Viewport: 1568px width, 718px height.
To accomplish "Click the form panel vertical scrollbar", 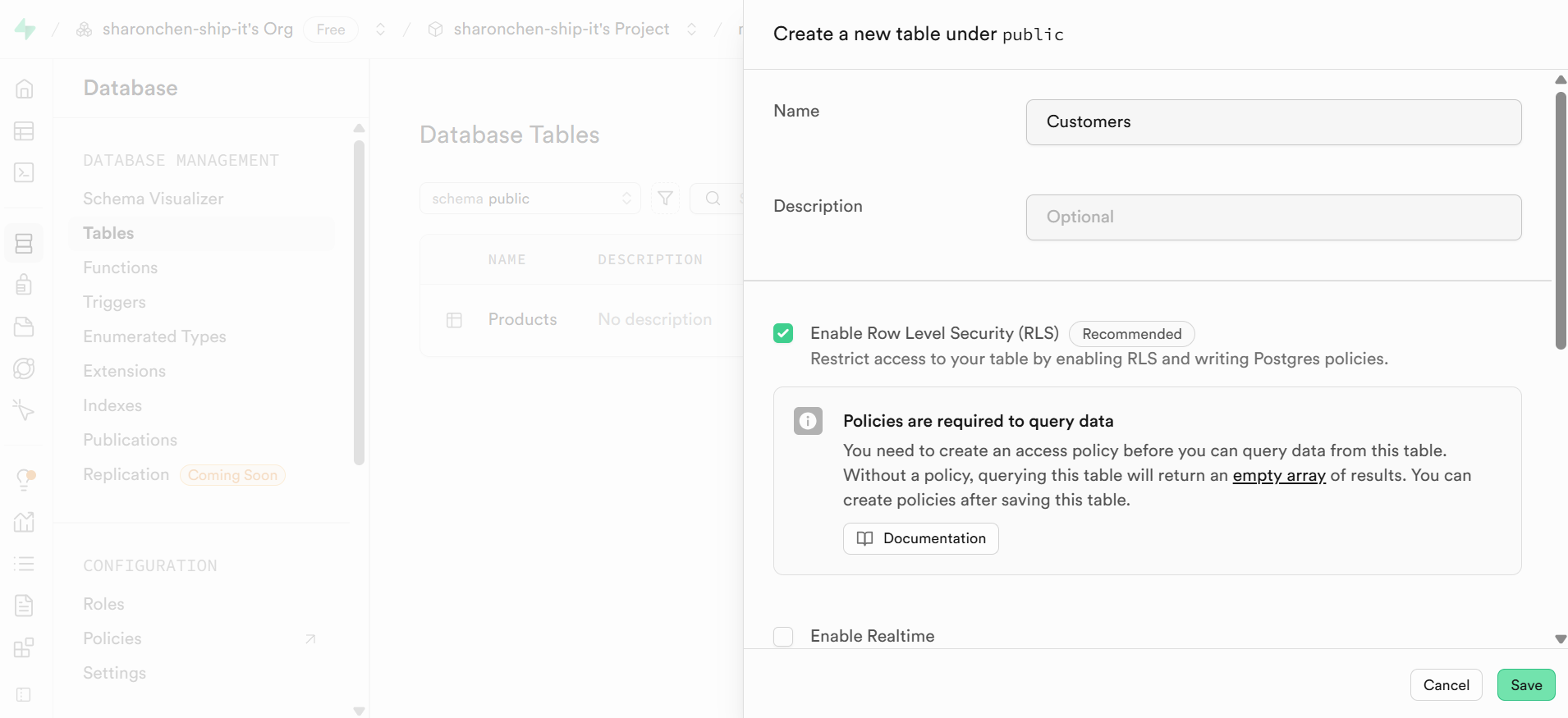I will [x=1560, y=222].
